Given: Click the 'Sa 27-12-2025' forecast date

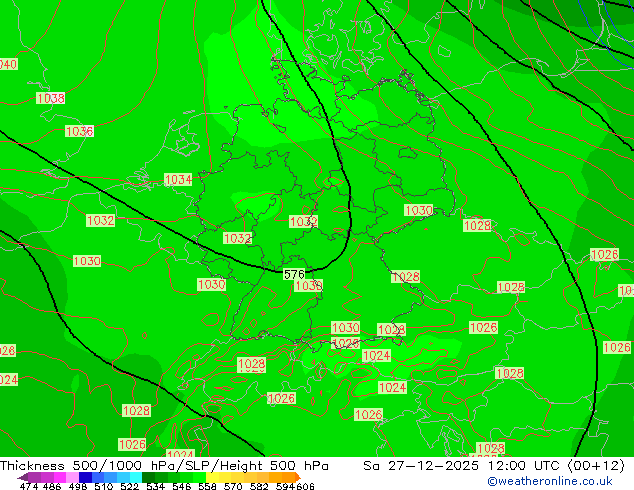Looking at the screenshot, I should (x=421, y=466).
